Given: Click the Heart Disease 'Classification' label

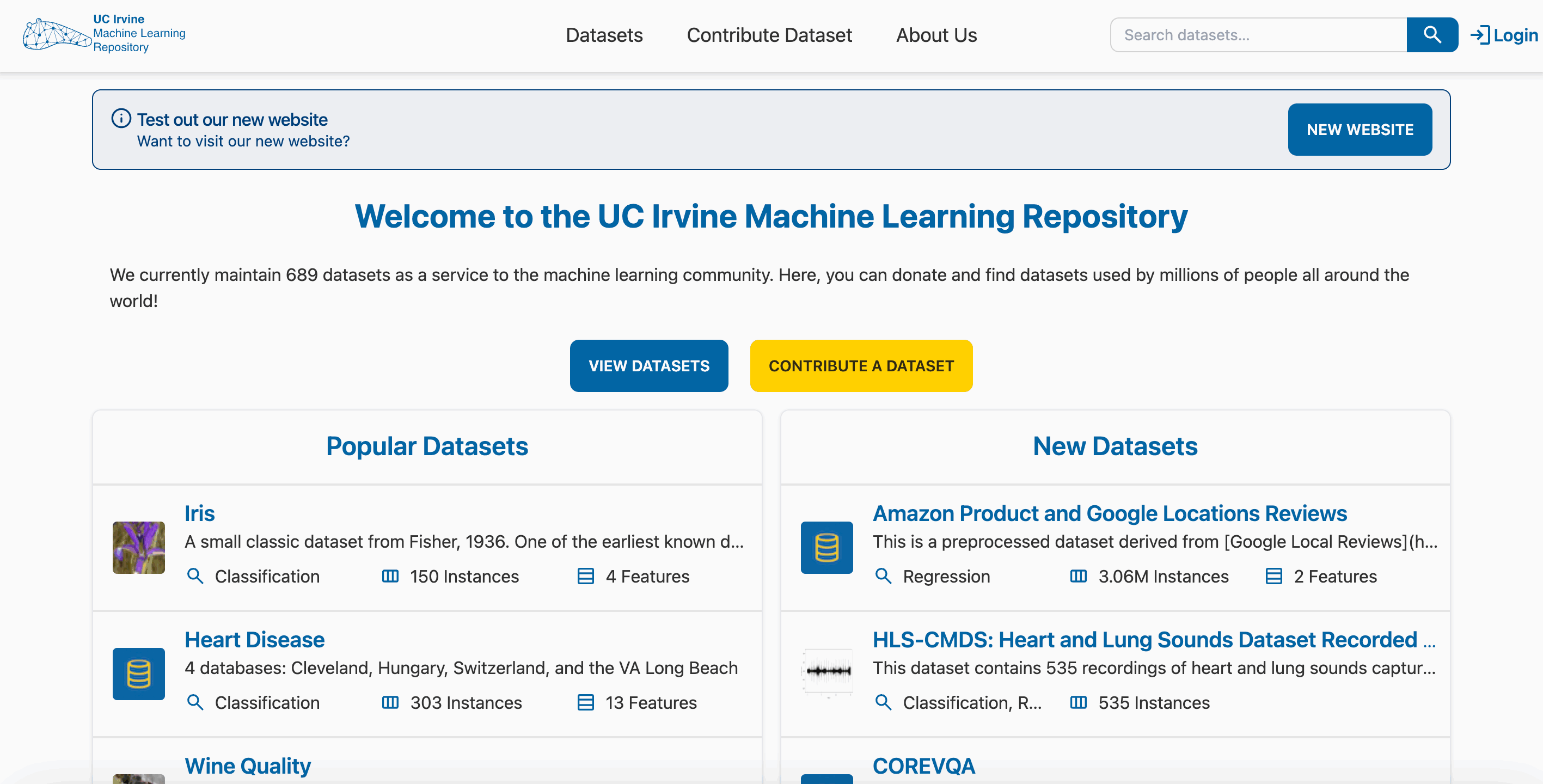Looking at the screenshot, I should point(267,702).
